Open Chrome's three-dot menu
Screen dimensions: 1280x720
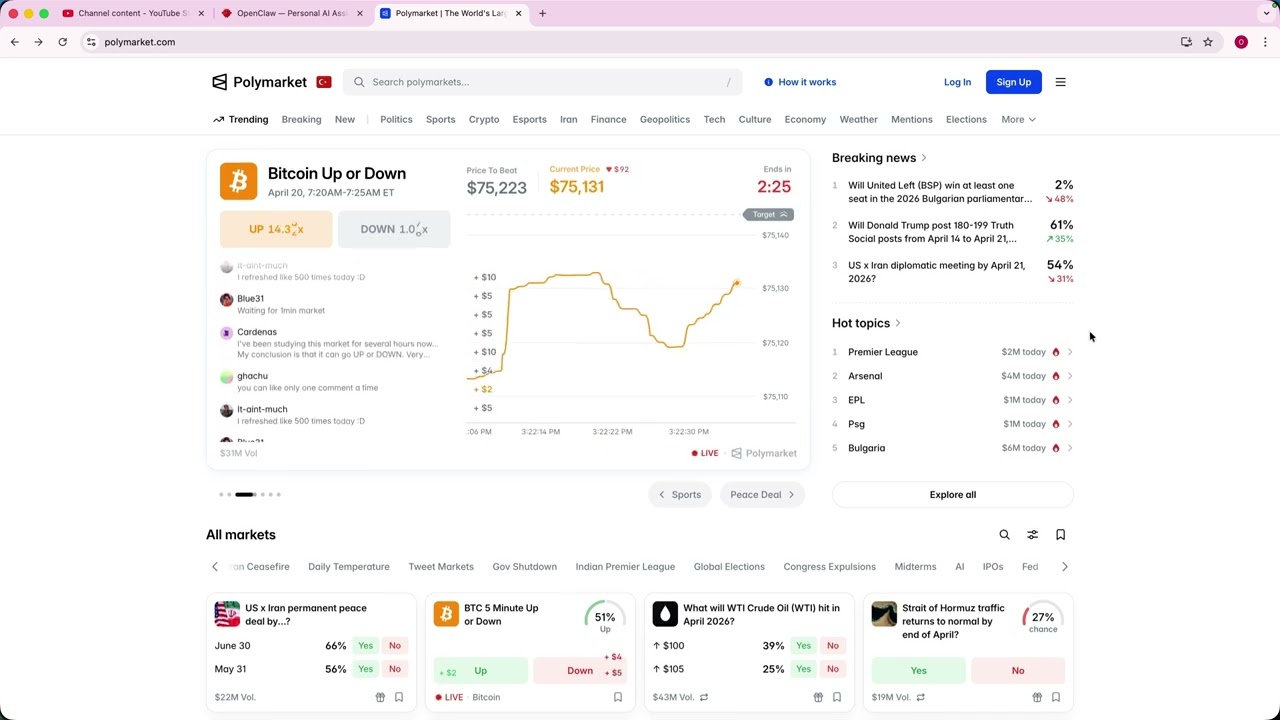point(1265,42)
